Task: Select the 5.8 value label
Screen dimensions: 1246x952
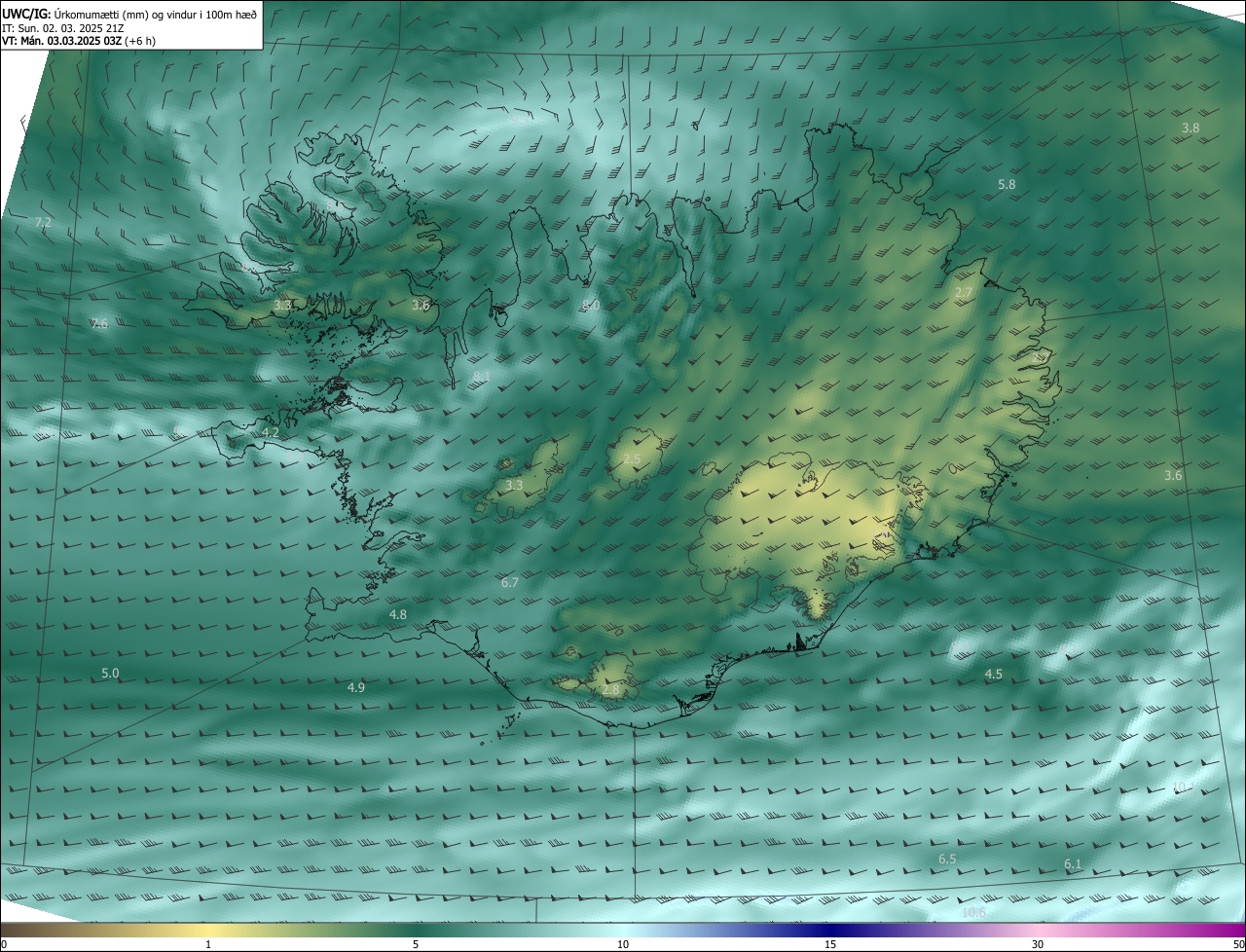Action: pyautogui.click(x=1007, y=184)
